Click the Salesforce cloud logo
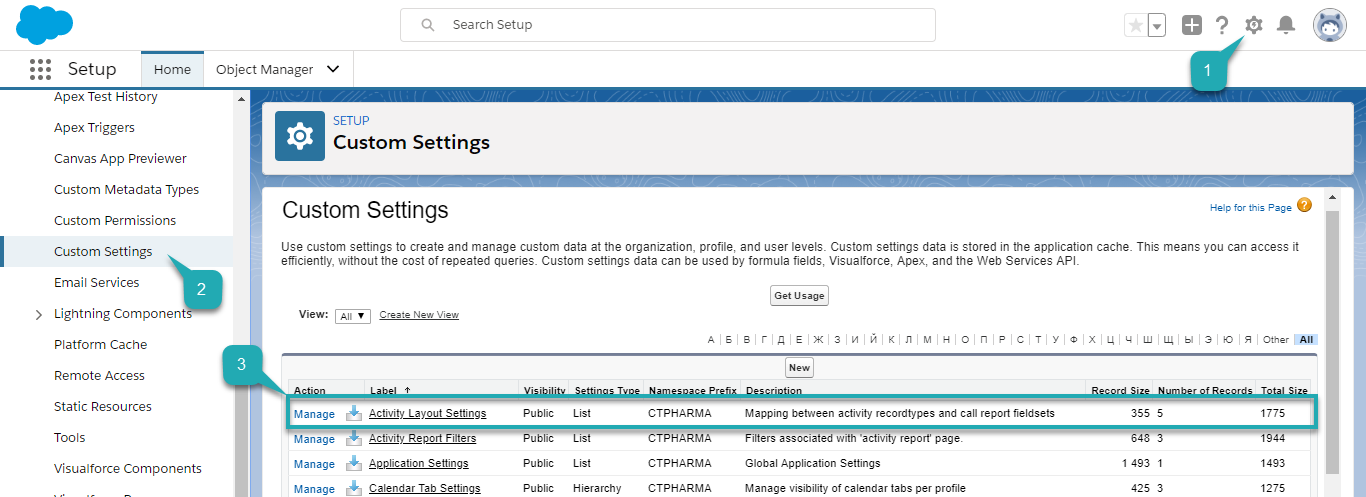Image resolution: width=1366 pixels, height=497 pixels. [45, 25]
